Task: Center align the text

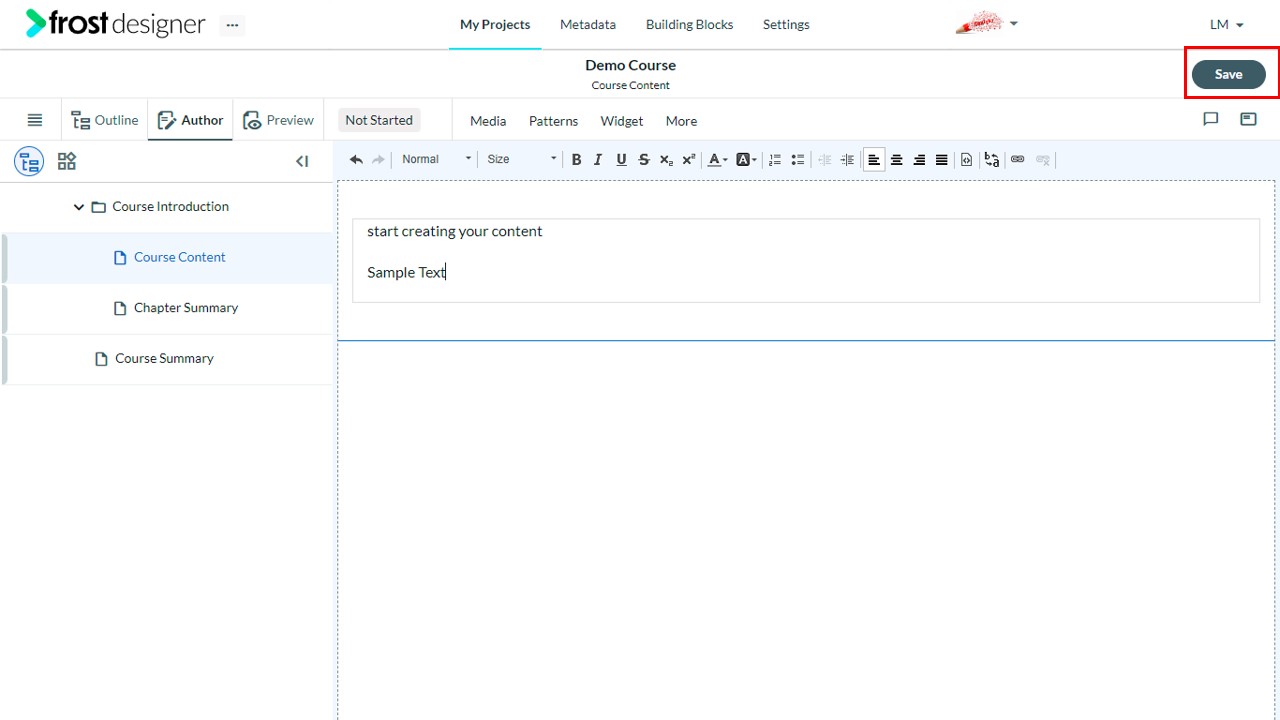Action: coord(897,159)
